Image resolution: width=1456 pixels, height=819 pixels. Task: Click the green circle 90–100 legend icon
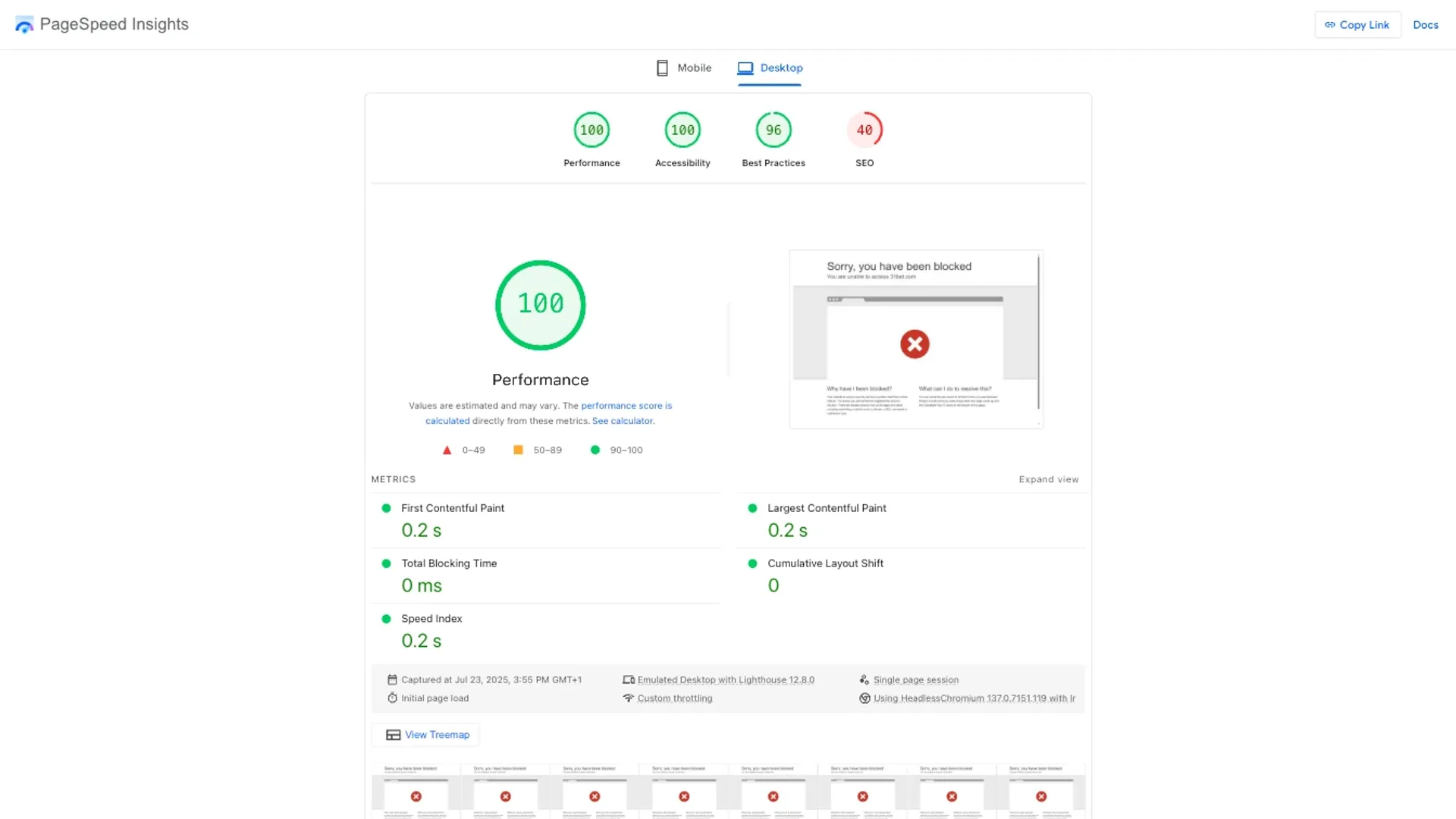[x=595, y=450]
